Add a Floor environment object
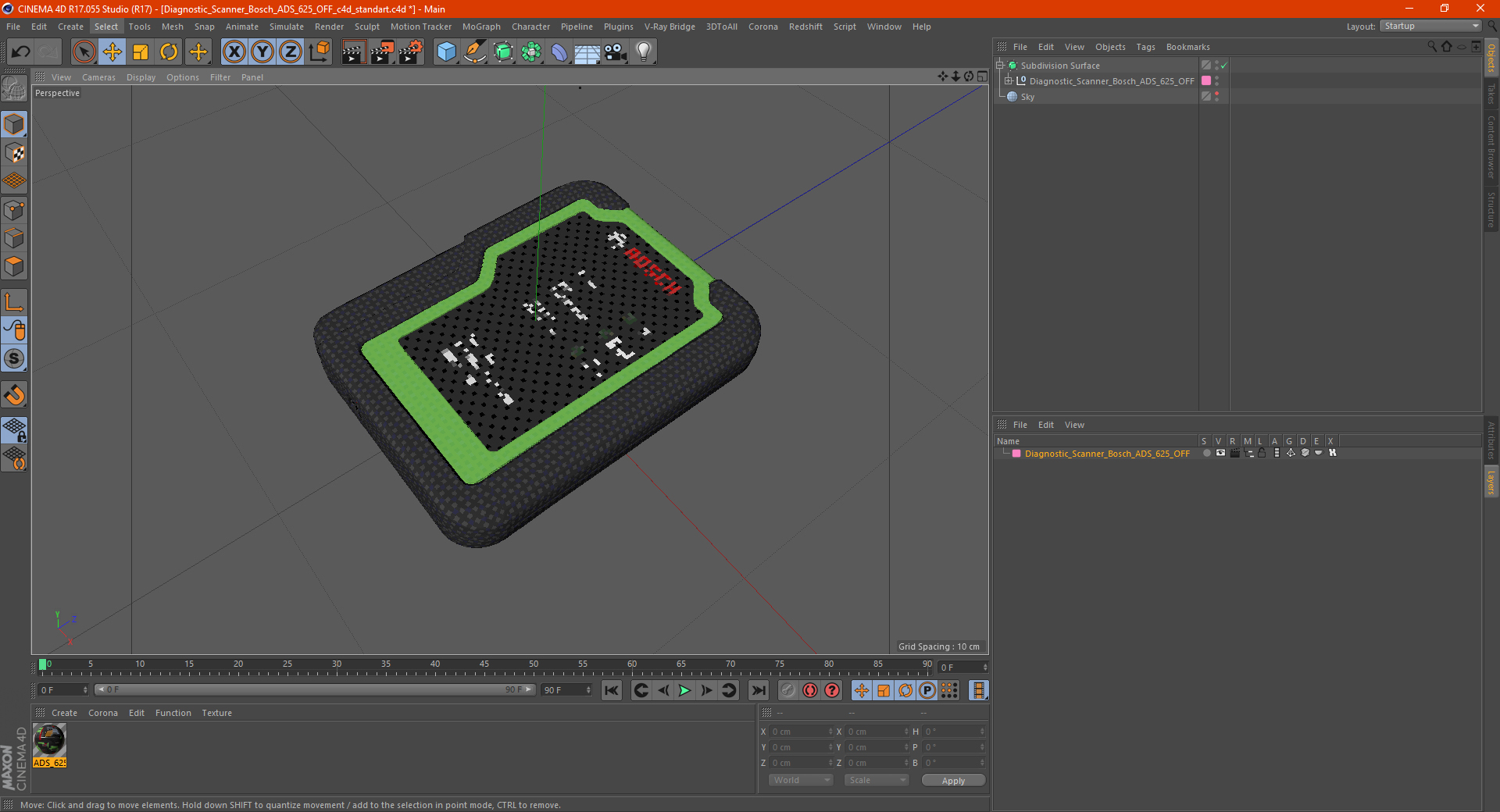This screenshot has width=1500, height=812. pyautogui.click(x=587, y=52)
